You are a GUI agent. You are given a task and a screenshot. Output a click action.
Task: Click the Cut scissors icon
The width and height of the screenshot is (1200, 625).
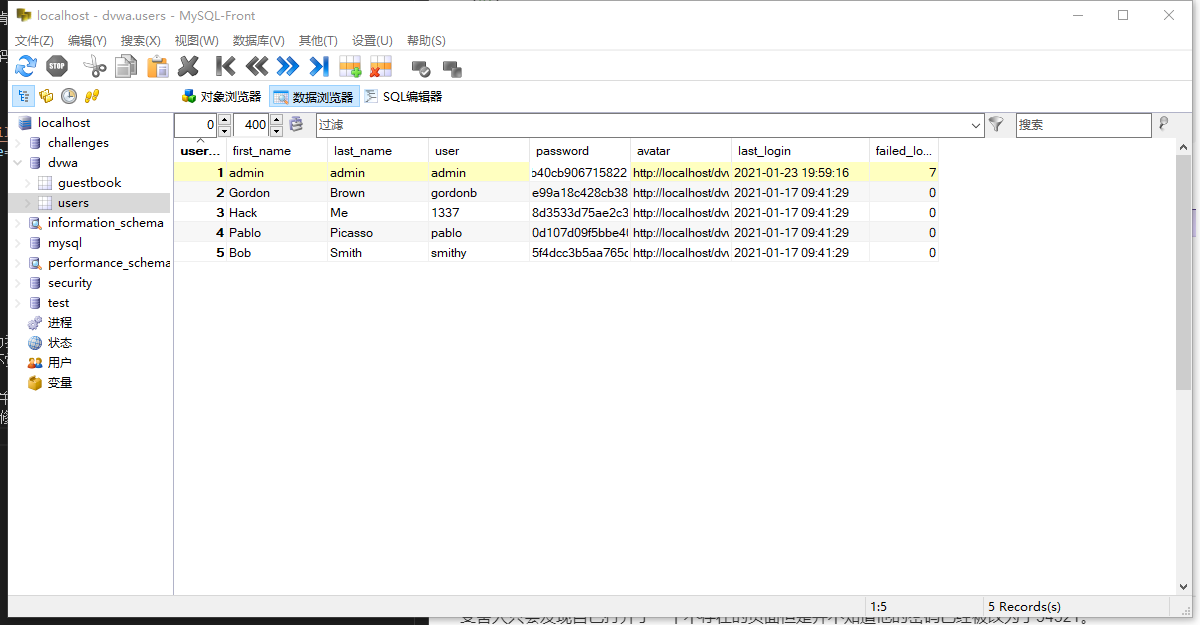95,67
